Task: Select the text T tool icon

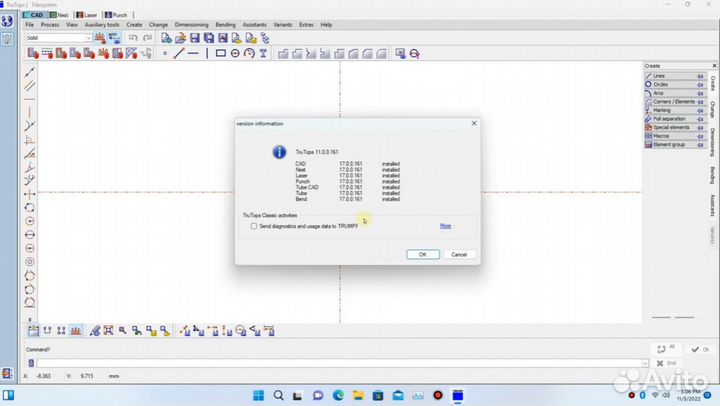Action: pos(263,54)
